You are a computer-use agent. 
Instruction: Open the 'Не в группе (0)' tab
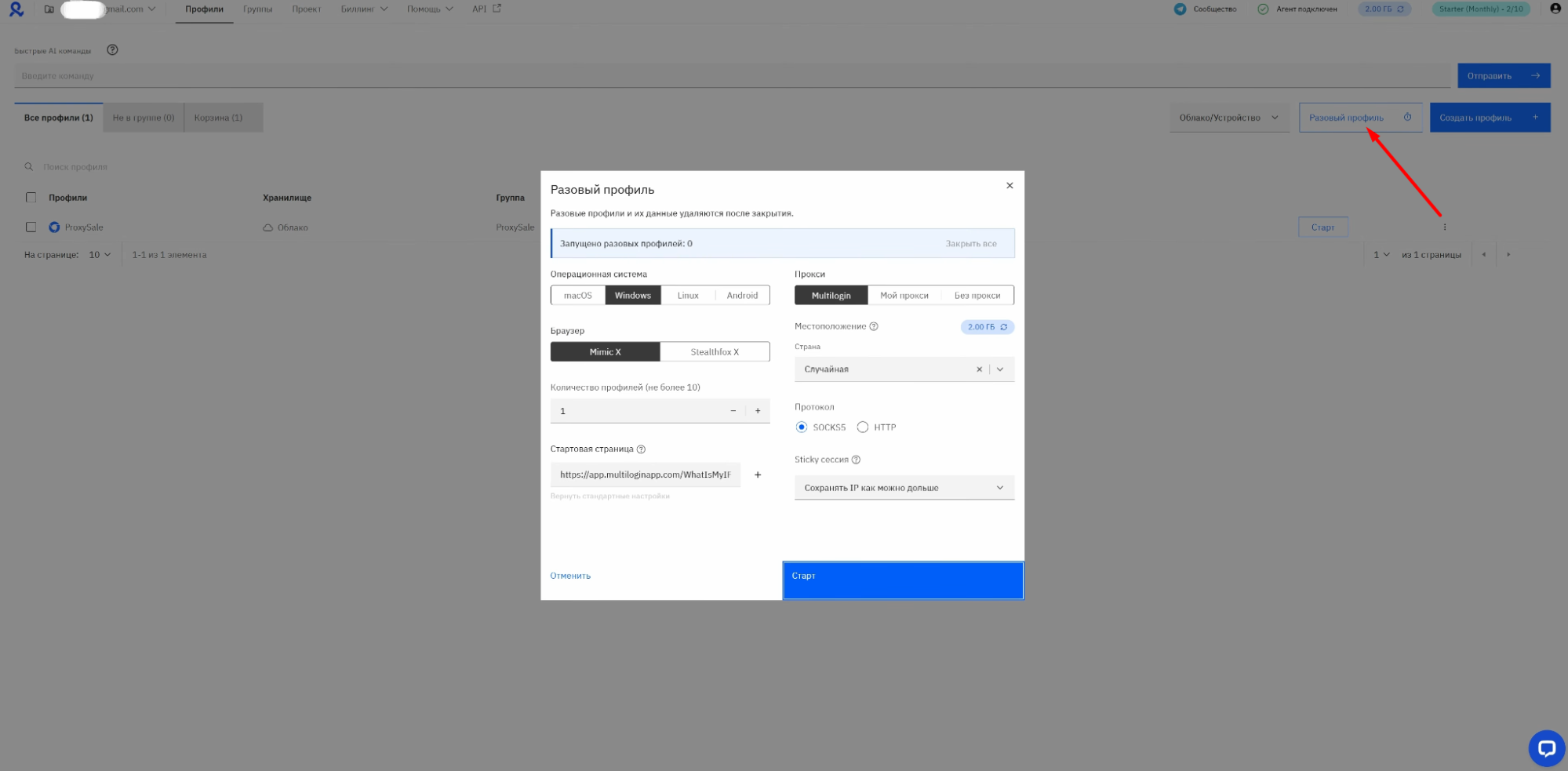144,118
